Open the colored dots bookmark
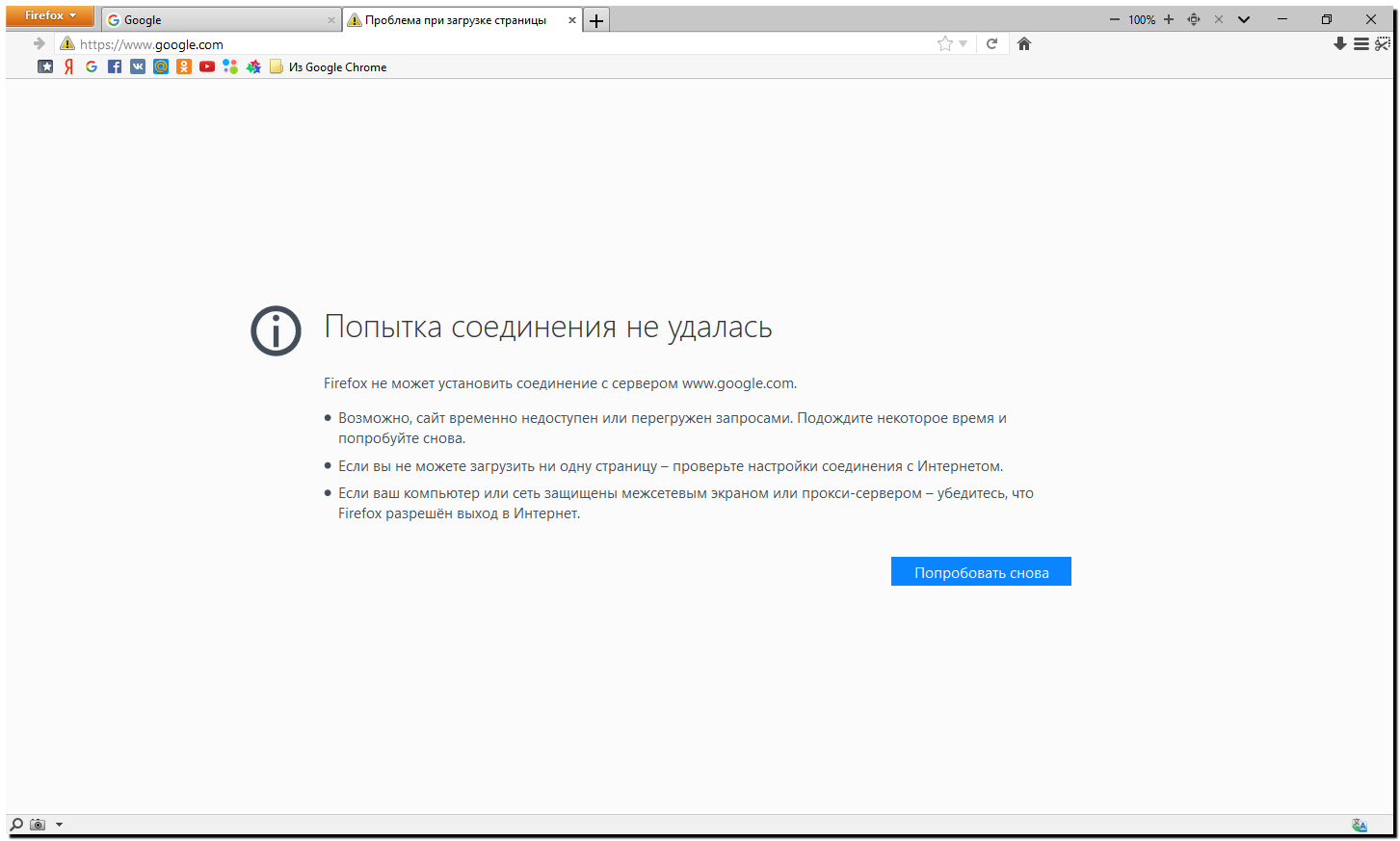 (x=230, y=66)
